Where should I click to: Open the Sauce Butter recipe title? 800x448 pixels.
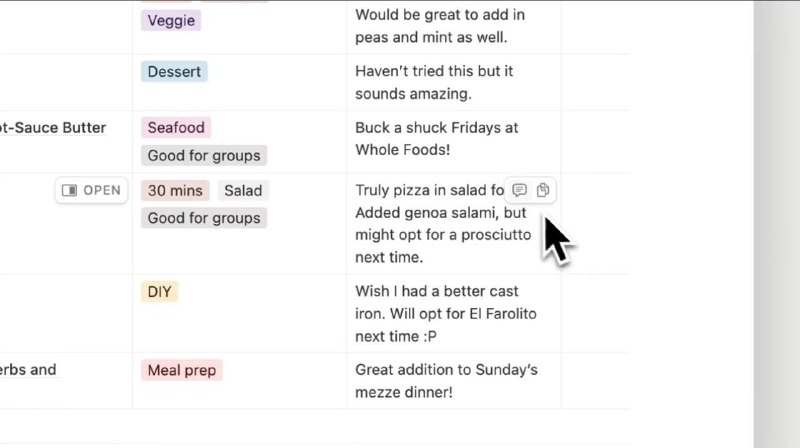(x=53, y=128)
